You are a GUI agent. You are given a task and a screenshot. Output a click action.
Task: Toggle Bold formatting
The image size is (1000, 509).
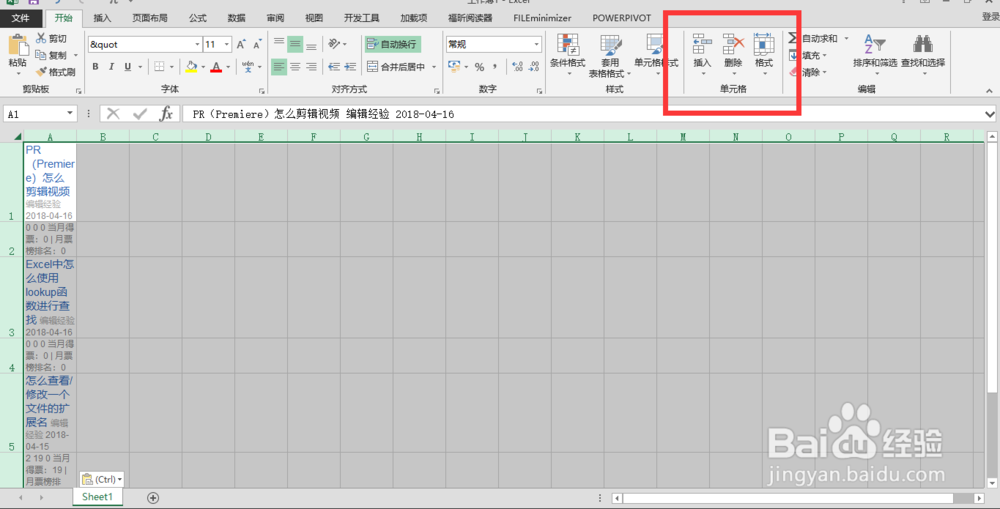95,66
